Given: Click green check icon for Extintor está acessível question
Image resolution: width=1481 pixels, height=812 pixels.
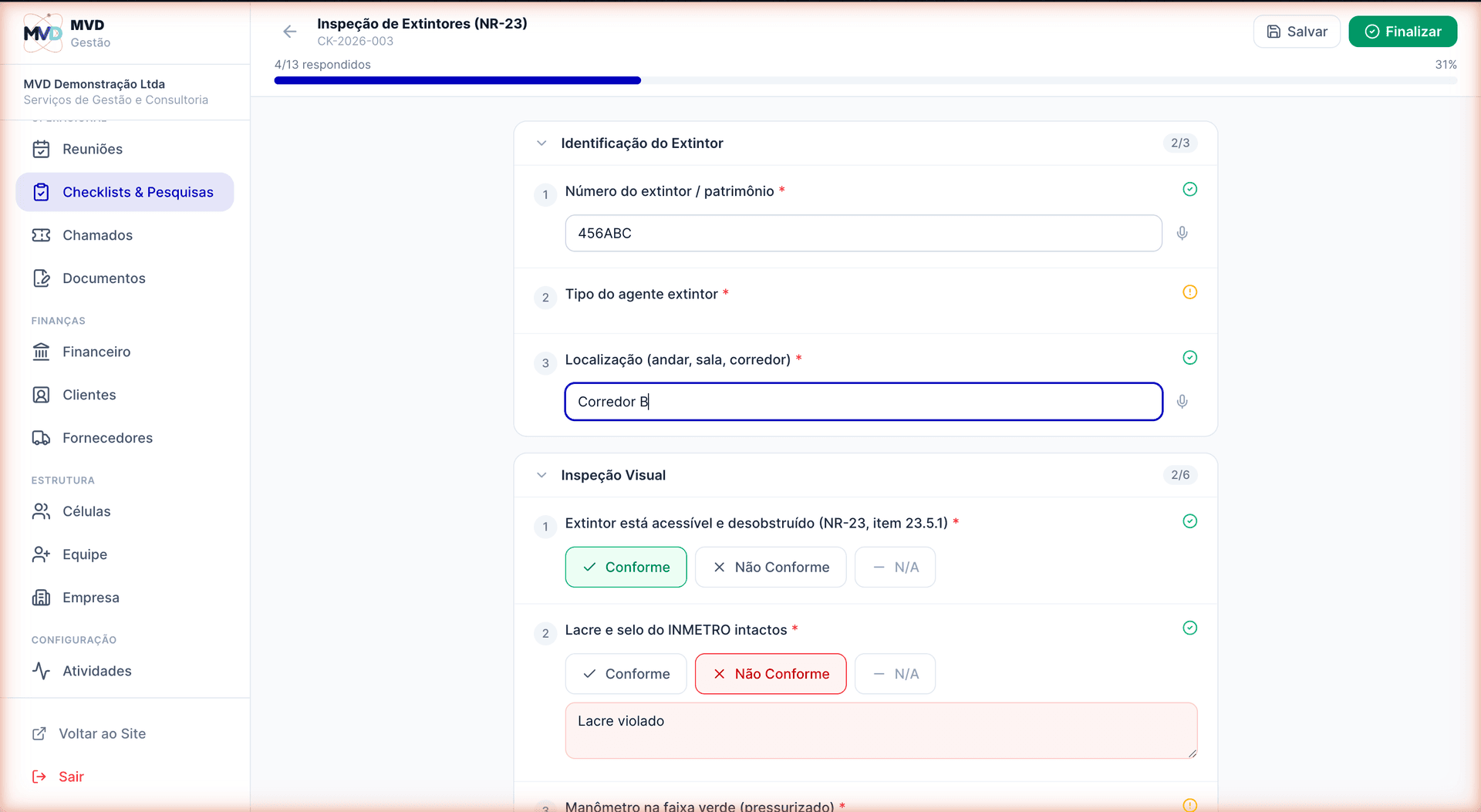Looking at the screenshot, I should [1190, 521].
